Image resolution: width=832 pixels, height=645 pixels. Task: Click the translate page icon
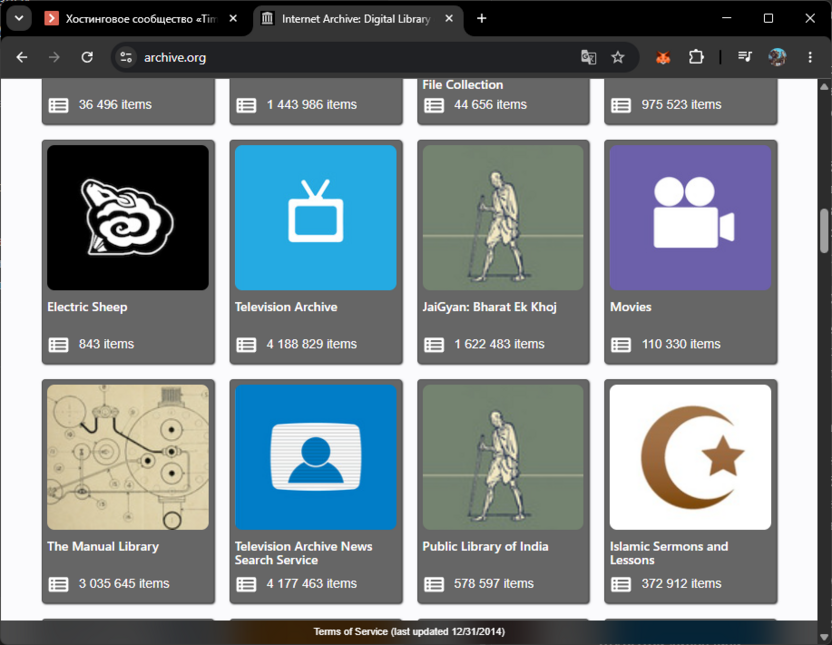coord(588,57)
